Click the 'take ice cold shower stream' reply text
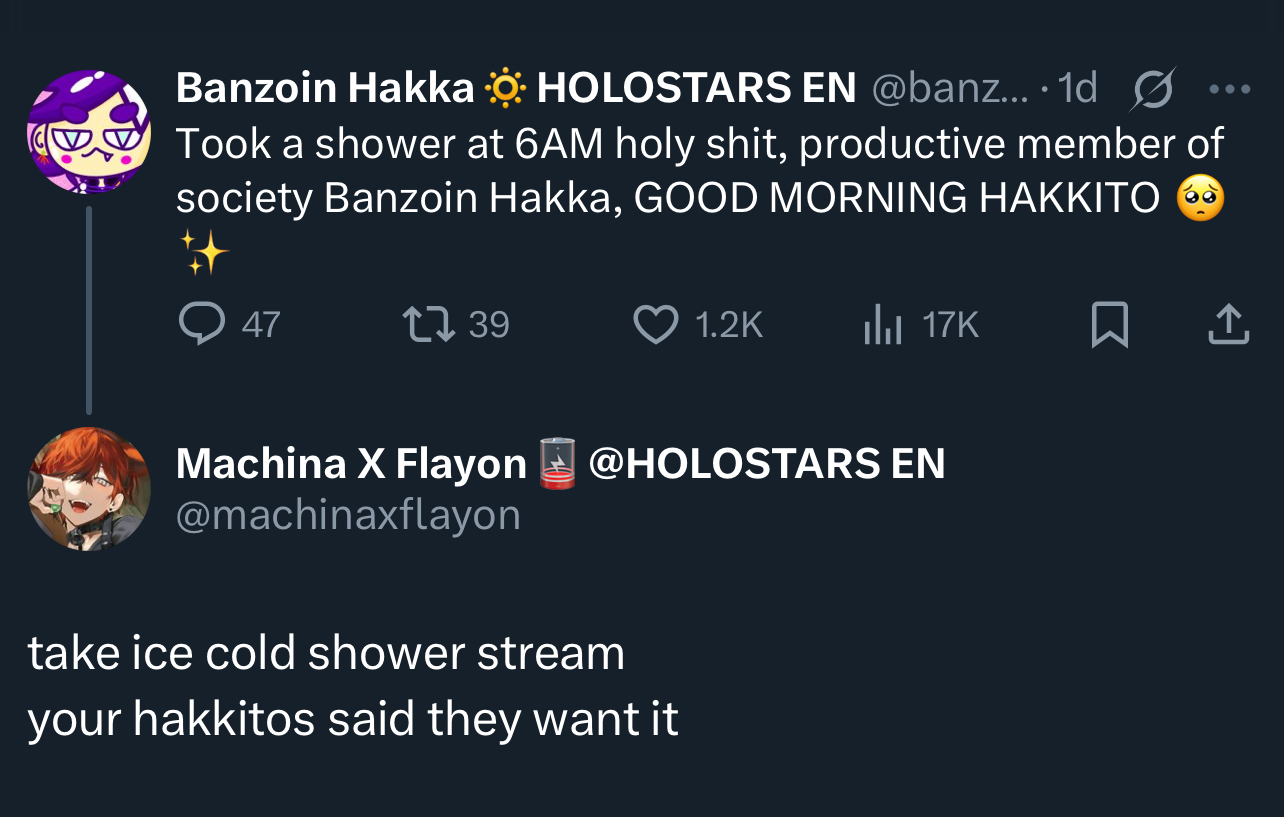Viewport: 1284px width, 817px height. click(x=326, y=654)
